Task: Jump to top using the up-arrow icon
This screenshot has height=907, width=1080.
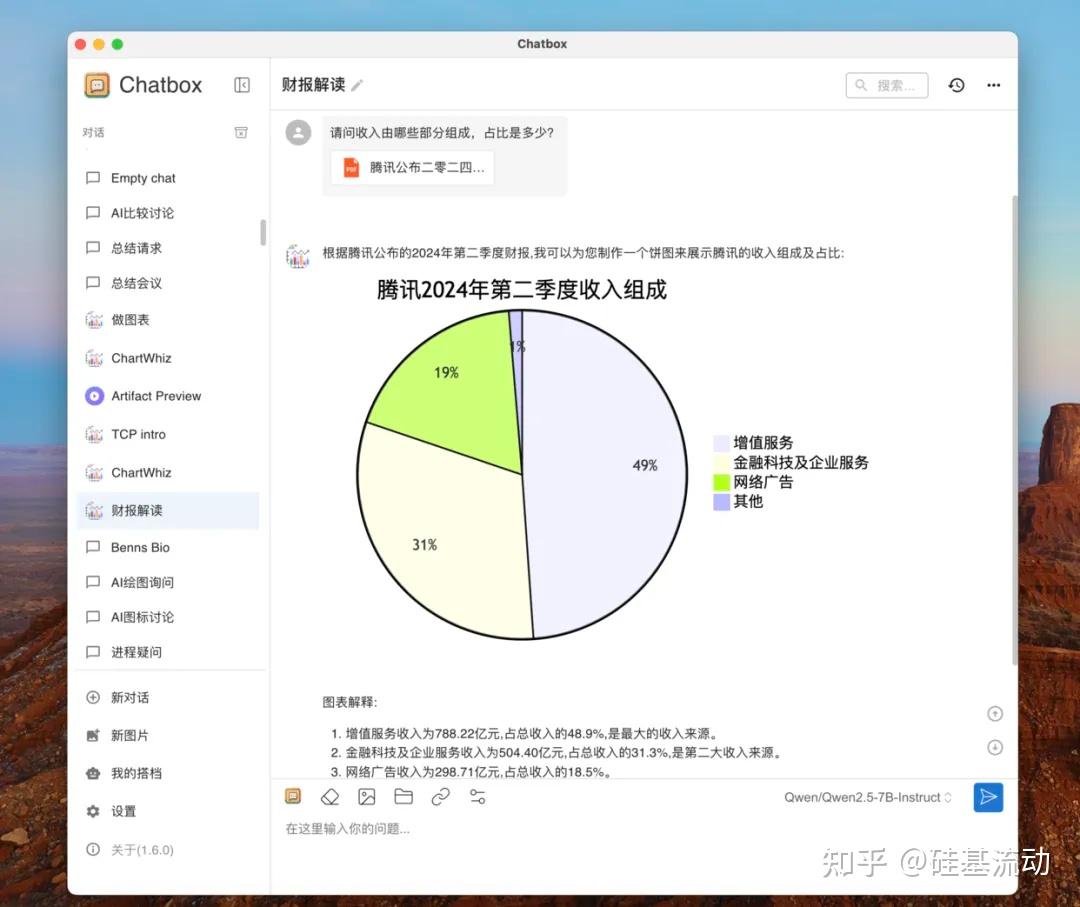Action: click(995, 713)
